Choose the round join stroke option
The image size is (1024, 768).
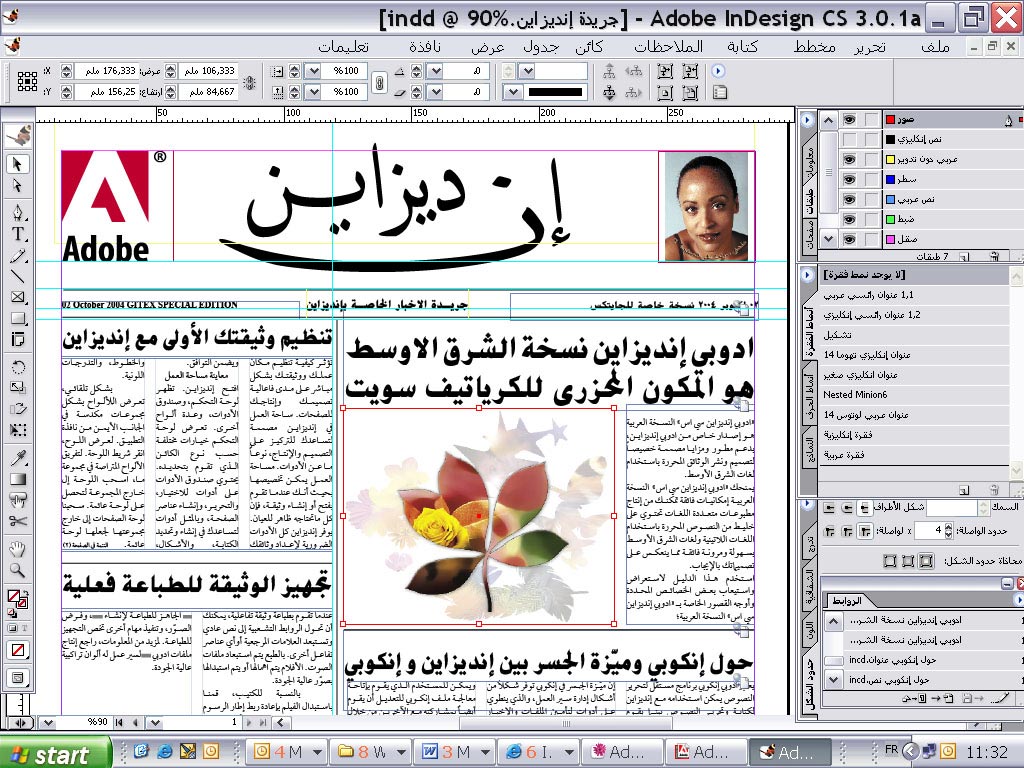[x=847, y=531]
